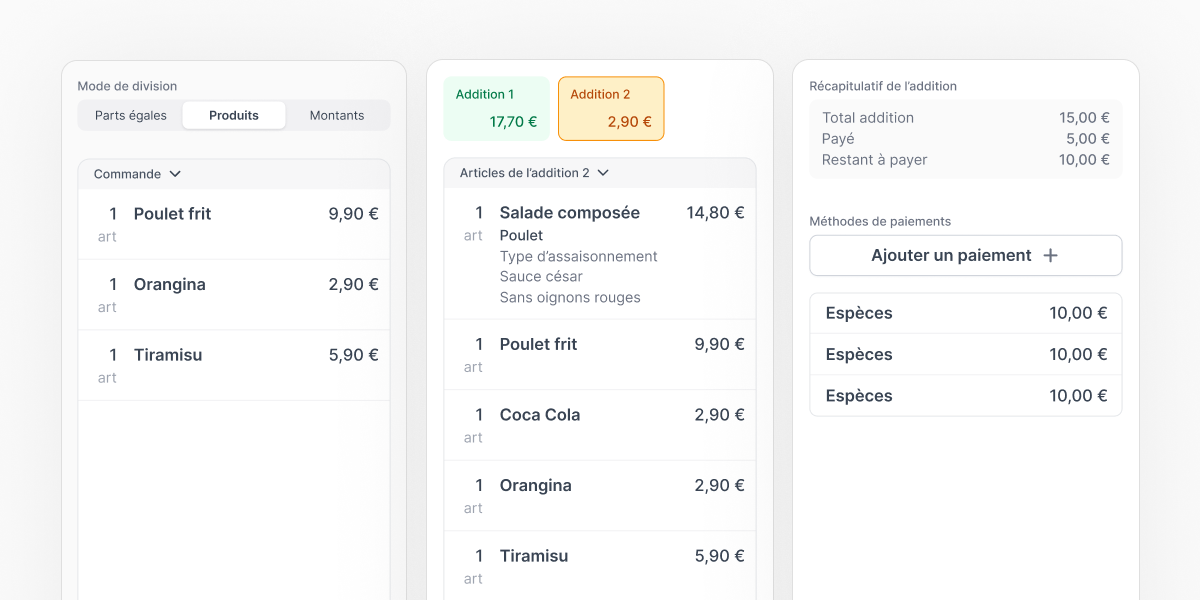Click the plus icon to add a payment
The image size is (1200, 600).
pos(1050,256)
